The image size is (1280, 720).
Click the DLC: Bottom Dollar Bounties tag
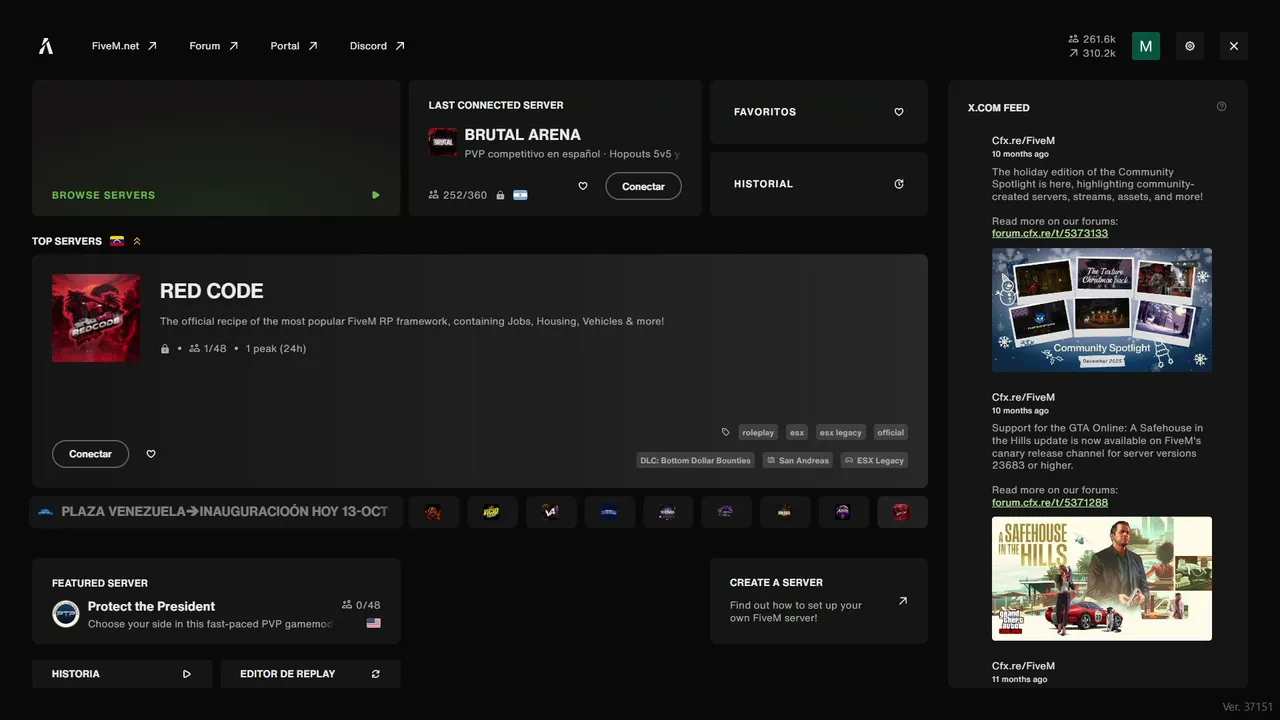tap(695, 460)
